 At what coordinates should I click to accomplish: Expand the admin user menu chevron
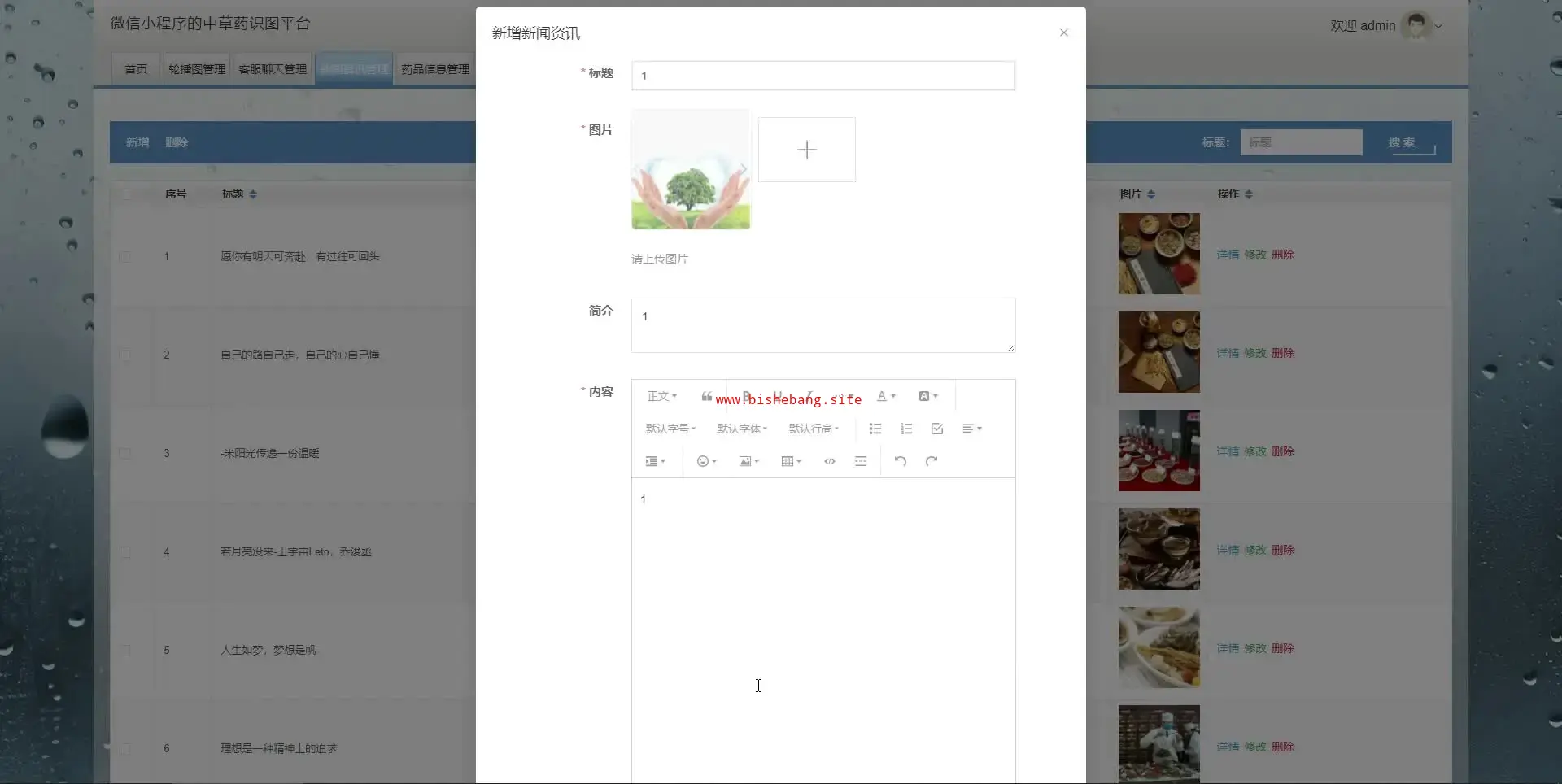(1438, 26)
